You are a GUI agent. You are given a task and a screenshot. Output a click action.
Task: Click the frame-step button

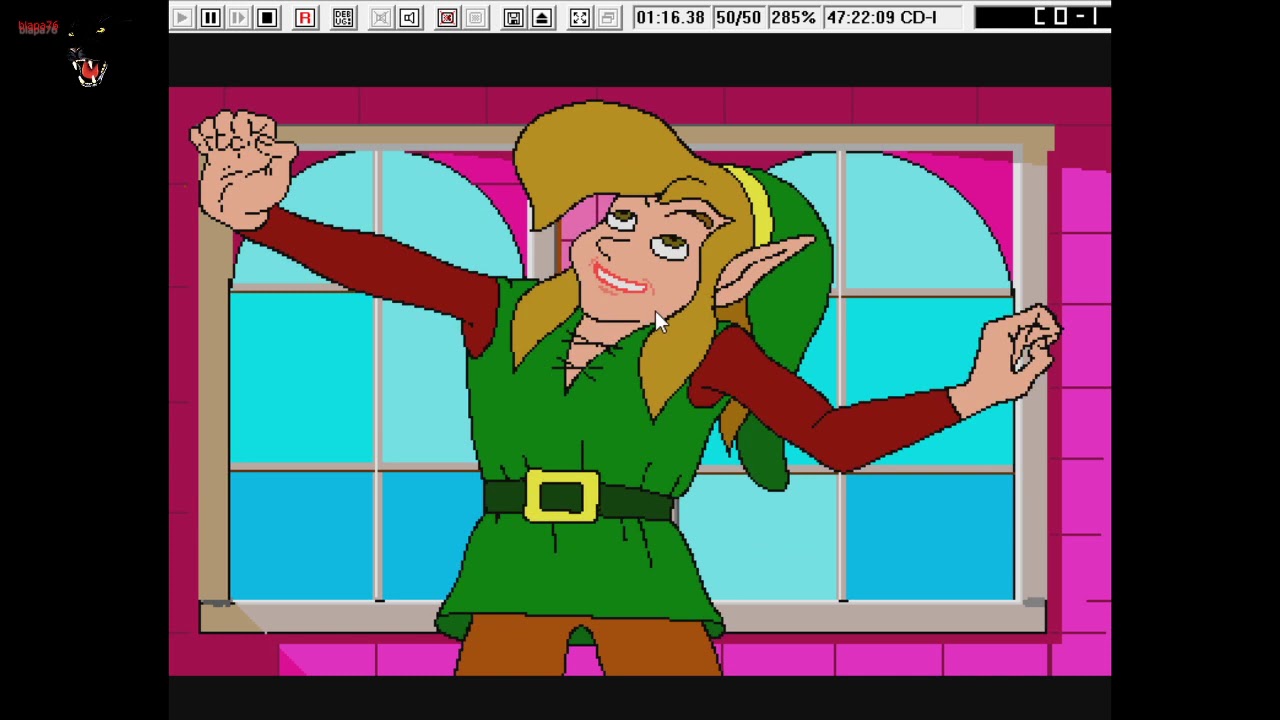tap(238, 17)
